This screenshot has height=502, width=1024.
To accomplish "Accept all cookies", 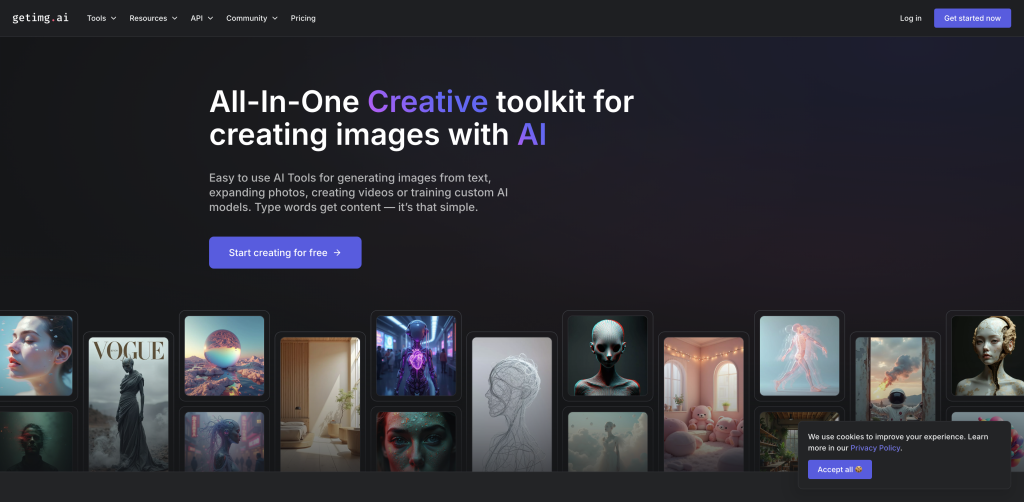I will pyautogui.click(x=839, y=469).
